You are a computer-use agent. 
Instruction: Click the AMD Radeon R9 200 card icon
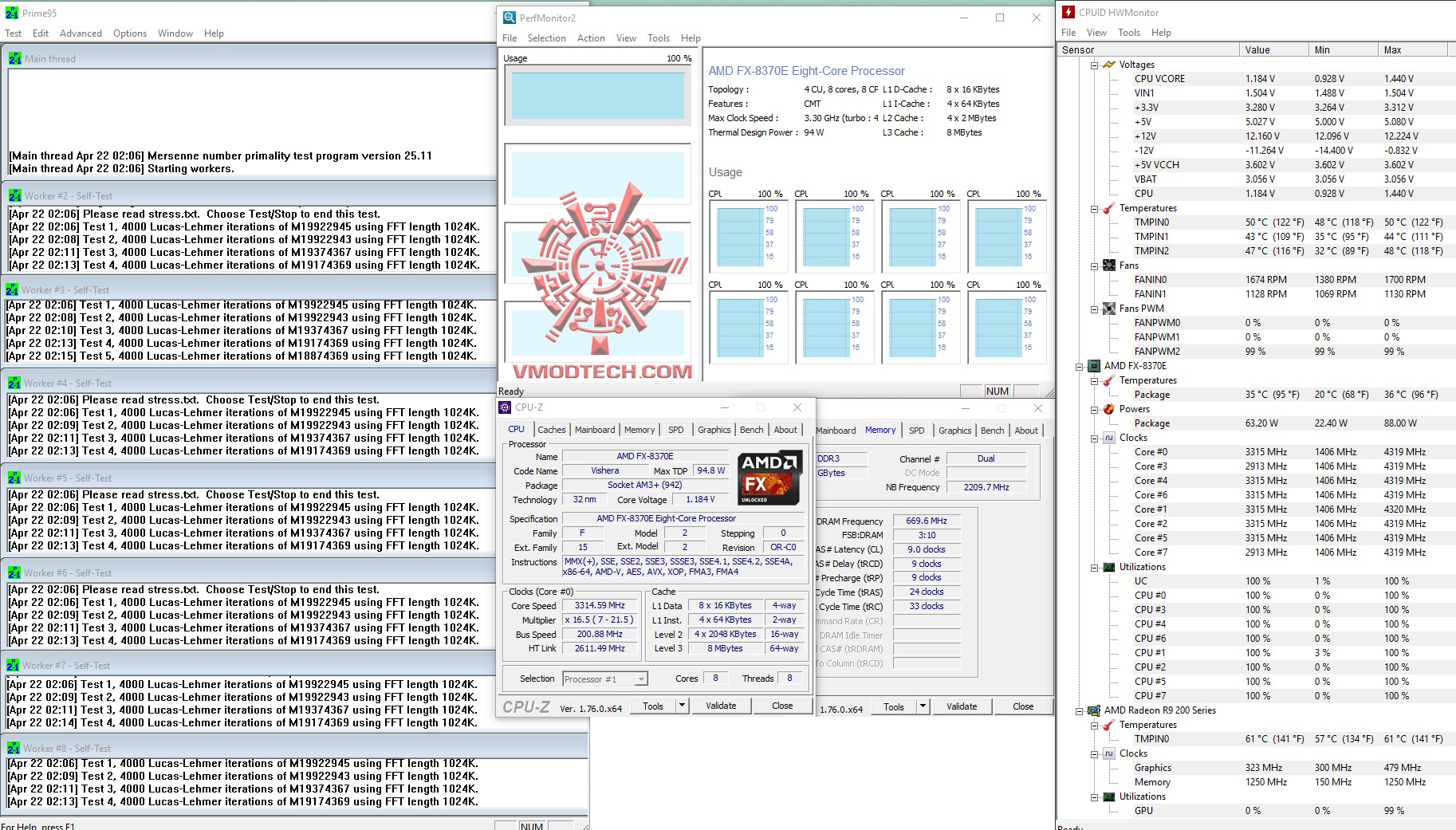[x=1093, y=710]
